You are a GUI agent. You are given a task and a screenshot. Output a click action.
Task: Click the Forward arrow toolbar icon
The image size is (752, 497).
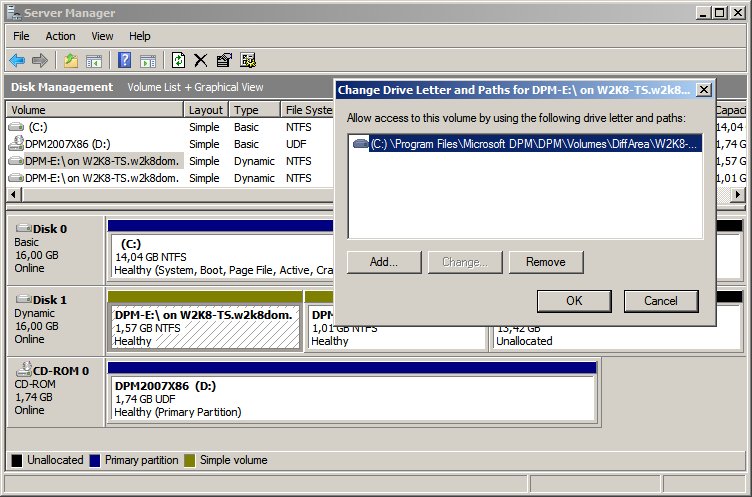pyautogui.click(x=40, y=60)
